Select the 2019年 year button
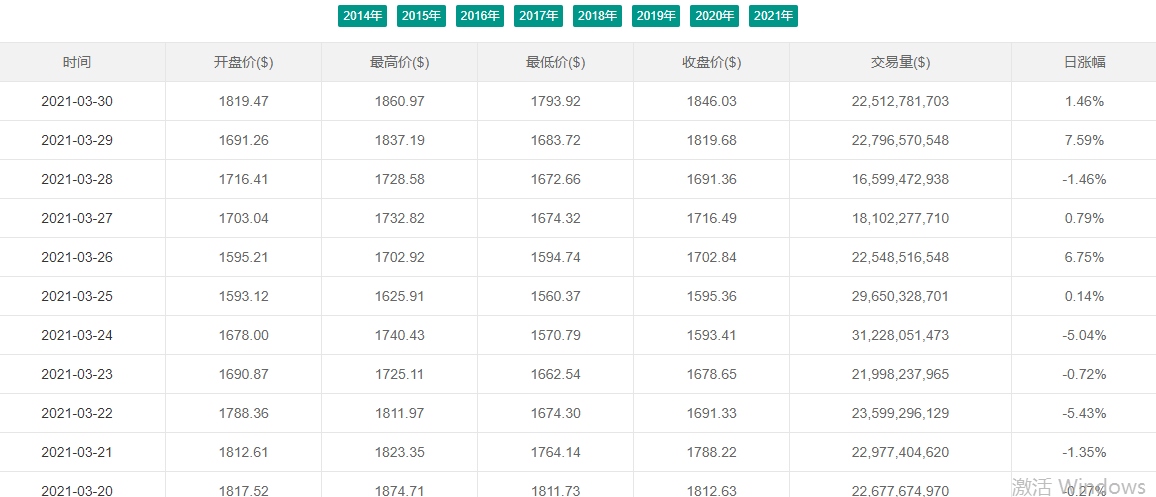The width and height of the screenshot is (1156, 497). pyautogui.click(x=656, y=15)
